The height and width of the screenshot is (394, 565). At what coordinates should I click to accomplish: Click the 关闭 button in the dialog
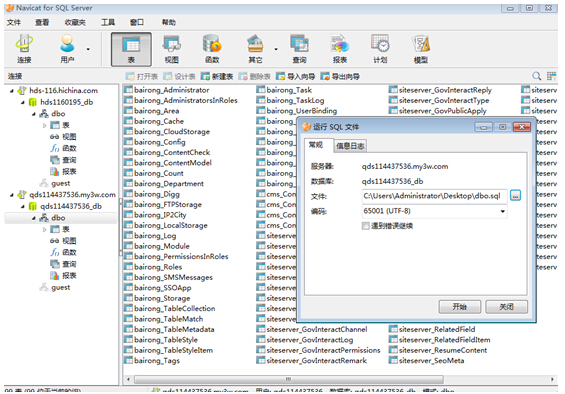coord(506,307)
